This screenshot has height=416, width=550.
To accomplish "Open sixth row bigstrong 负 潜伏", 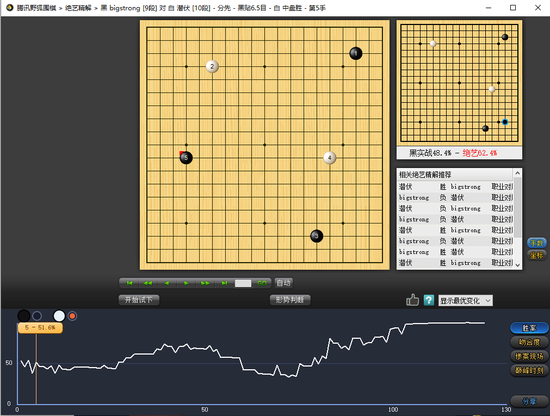I will [x=455, y=241].
